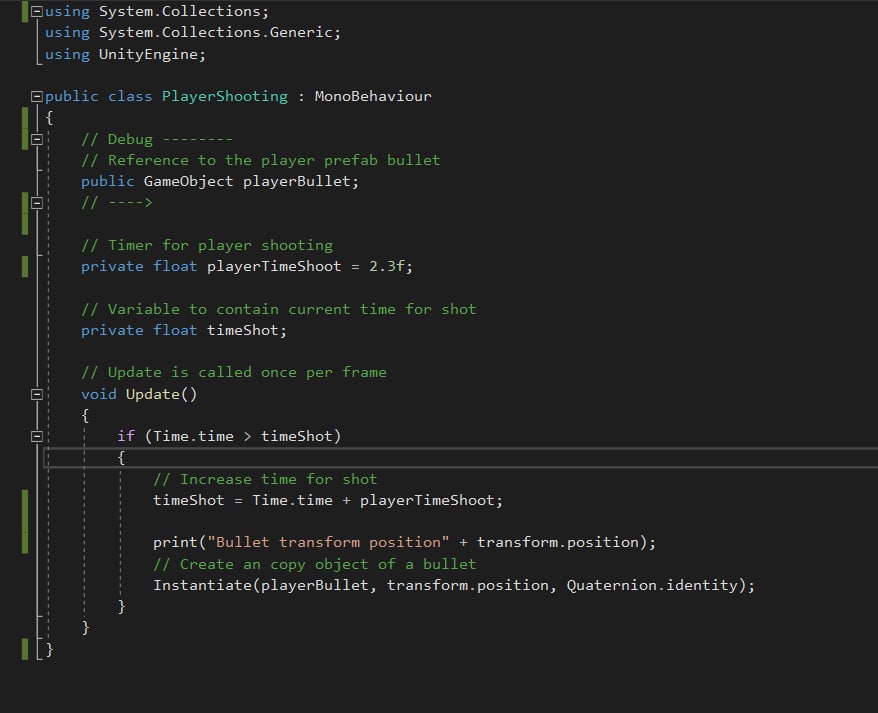Click the 'UnityEngine' namespace name
The width and height of the screenshot is (878, 713).
tap(148, 54)
